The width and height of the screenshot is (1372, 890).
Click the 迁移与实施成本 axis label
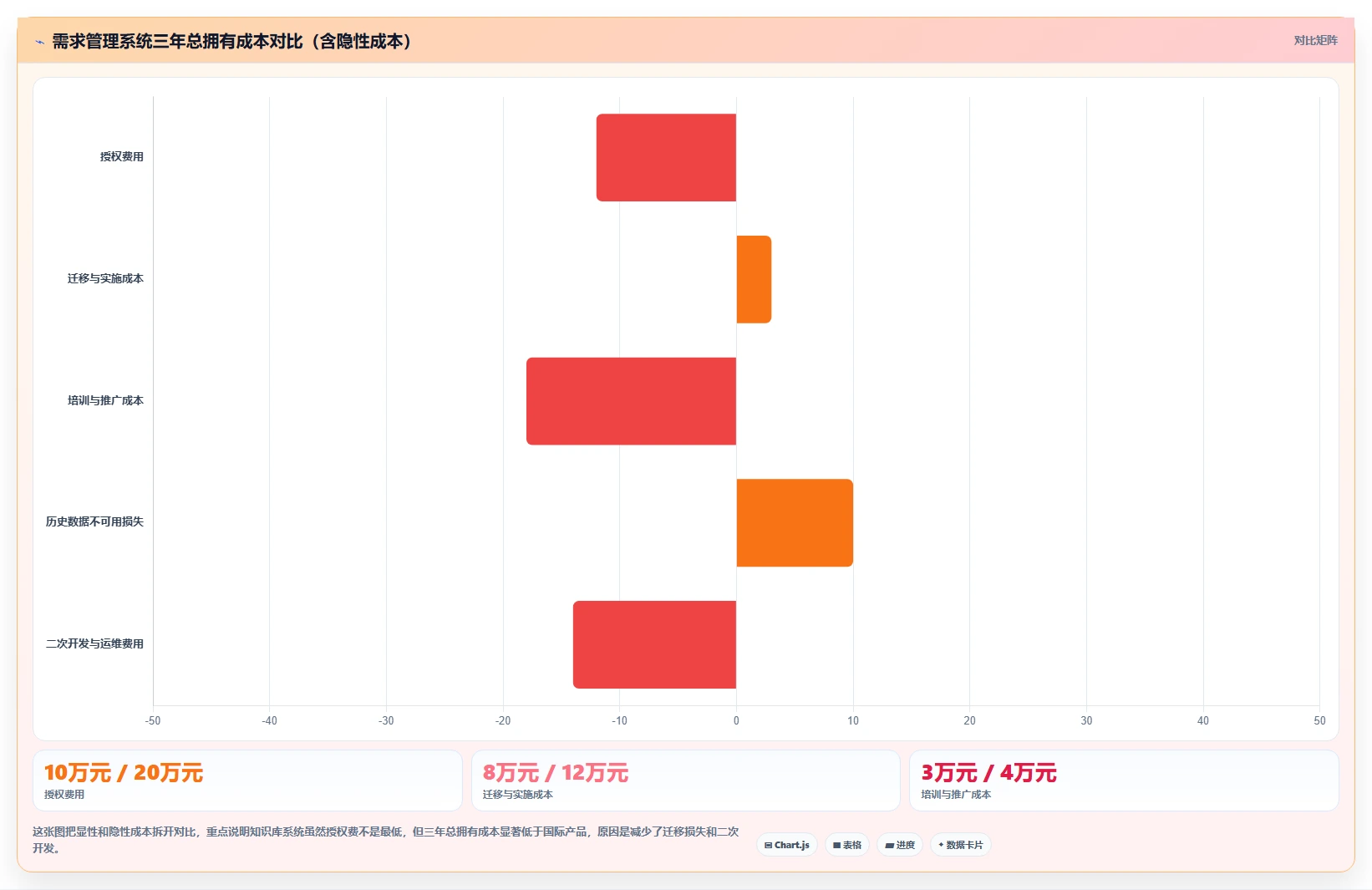pos(105,278)
